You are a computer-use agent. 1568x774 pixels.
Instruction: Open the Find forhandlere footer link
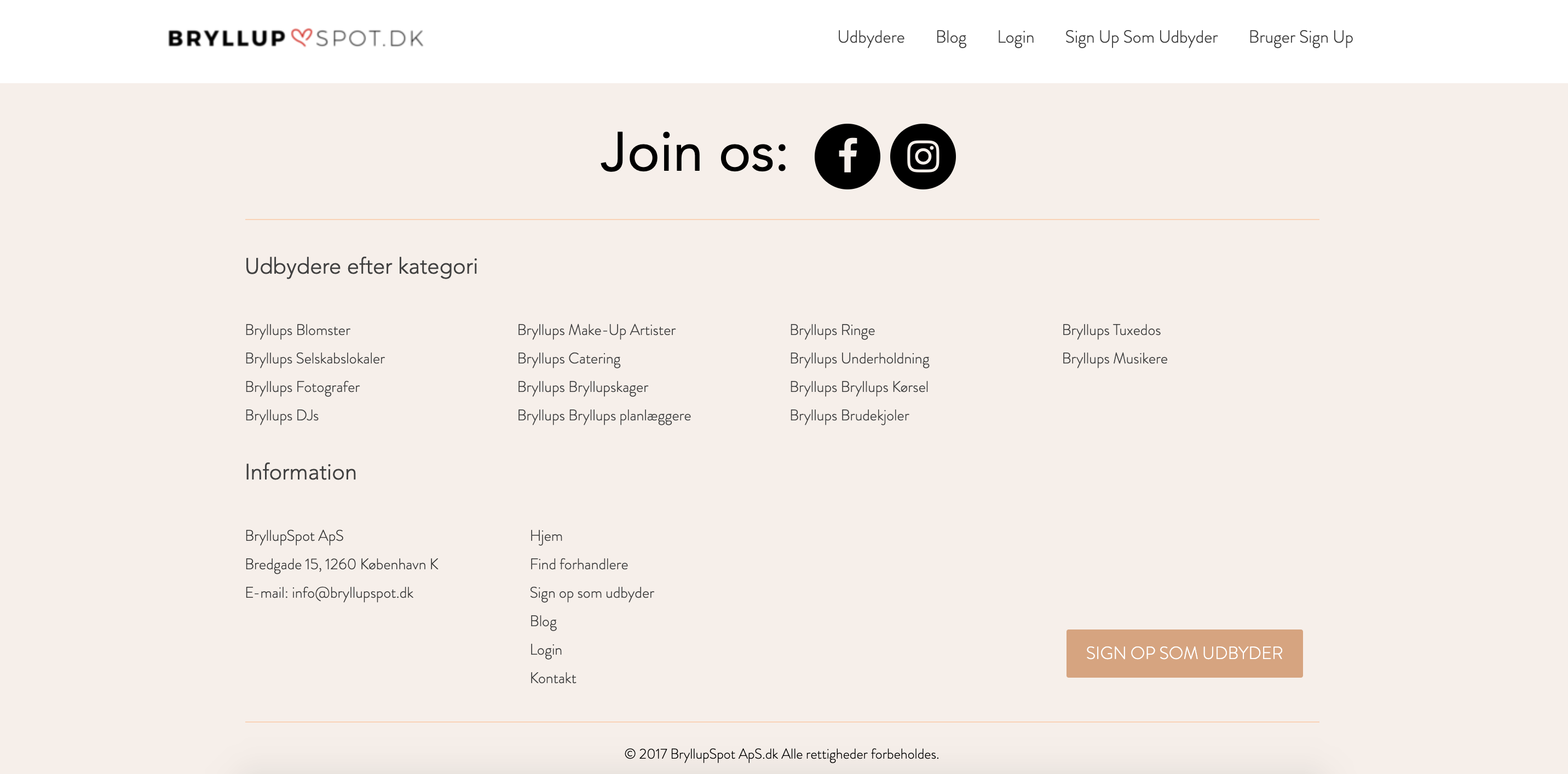pos(578,564)
